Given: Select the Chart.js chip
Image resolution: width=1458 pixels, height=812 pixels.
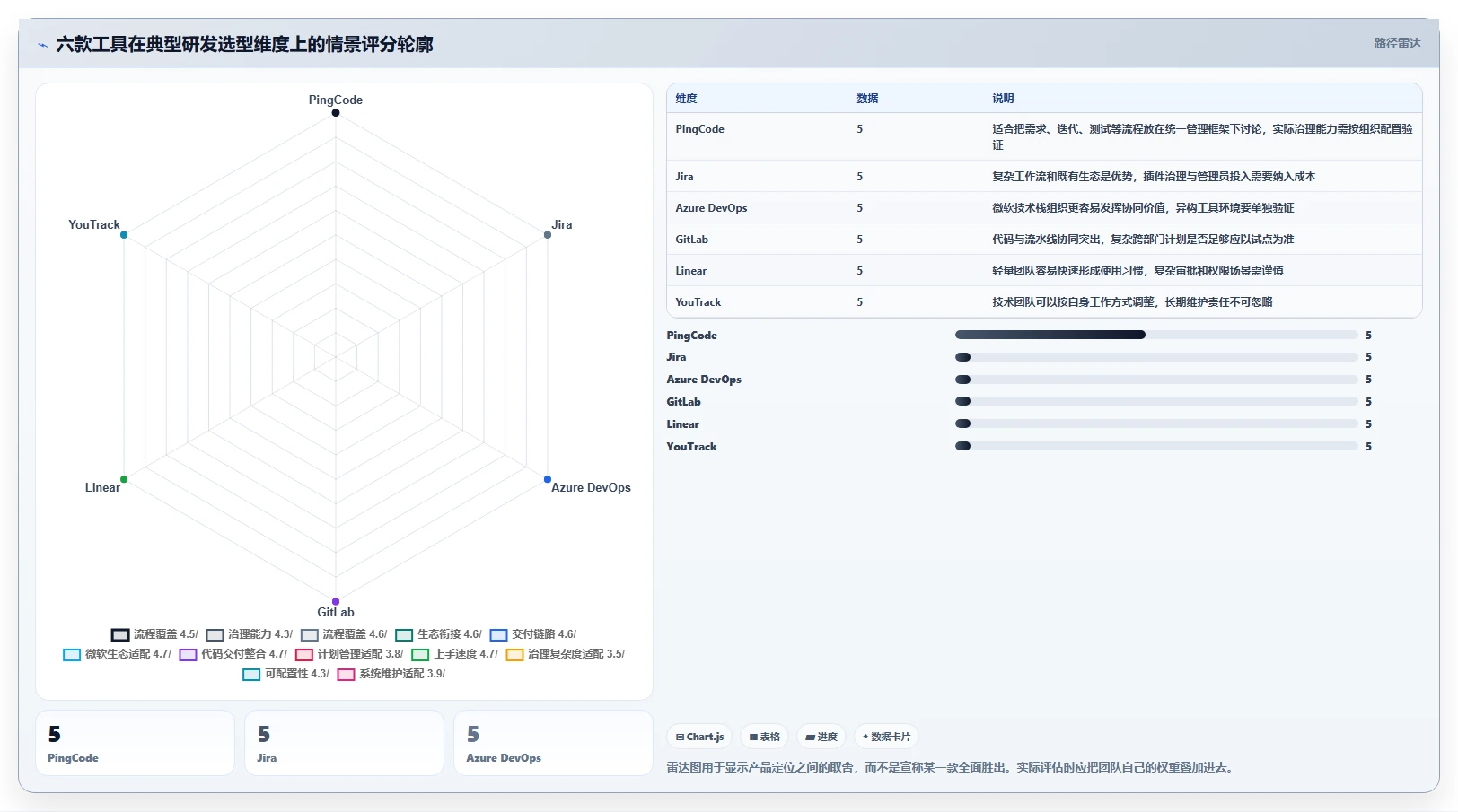Looking at the screenshot, I should [699, 738].
